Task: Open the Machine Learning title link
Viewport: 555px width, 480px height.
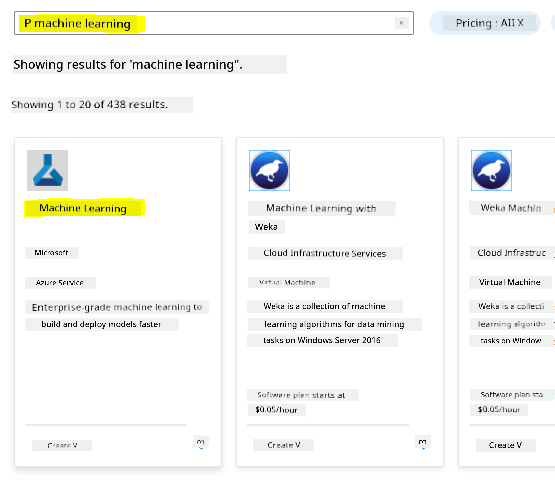Action: click(83, 208)
